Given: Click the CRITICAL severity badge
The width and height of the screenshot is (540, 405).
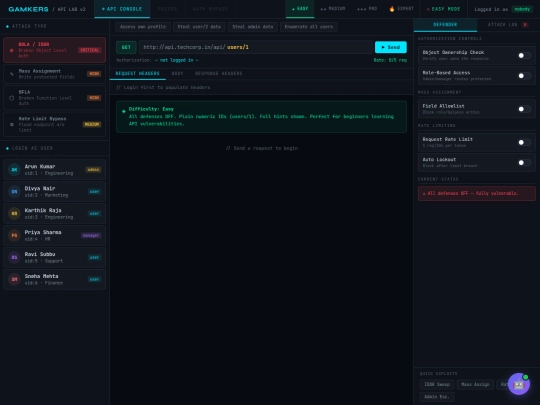Looking at the screenshot, I should click(90, 50).
